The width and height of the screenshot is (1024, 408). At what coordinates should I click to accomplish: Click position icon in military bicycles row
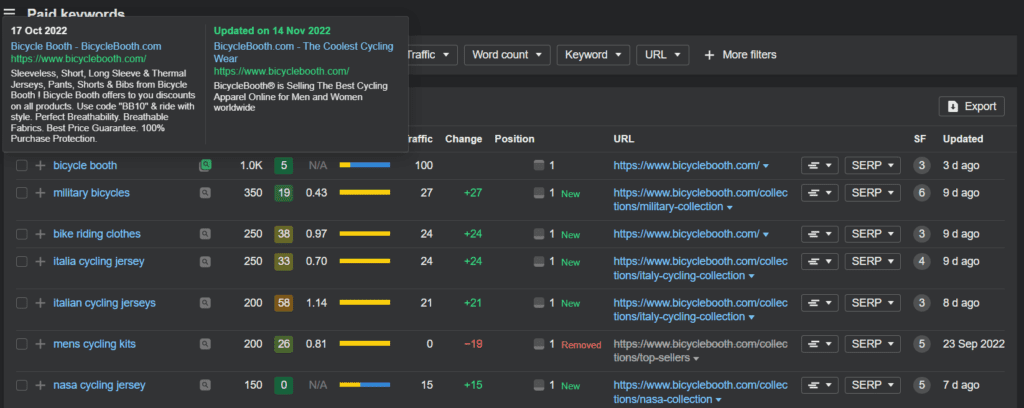click(539, 193)
